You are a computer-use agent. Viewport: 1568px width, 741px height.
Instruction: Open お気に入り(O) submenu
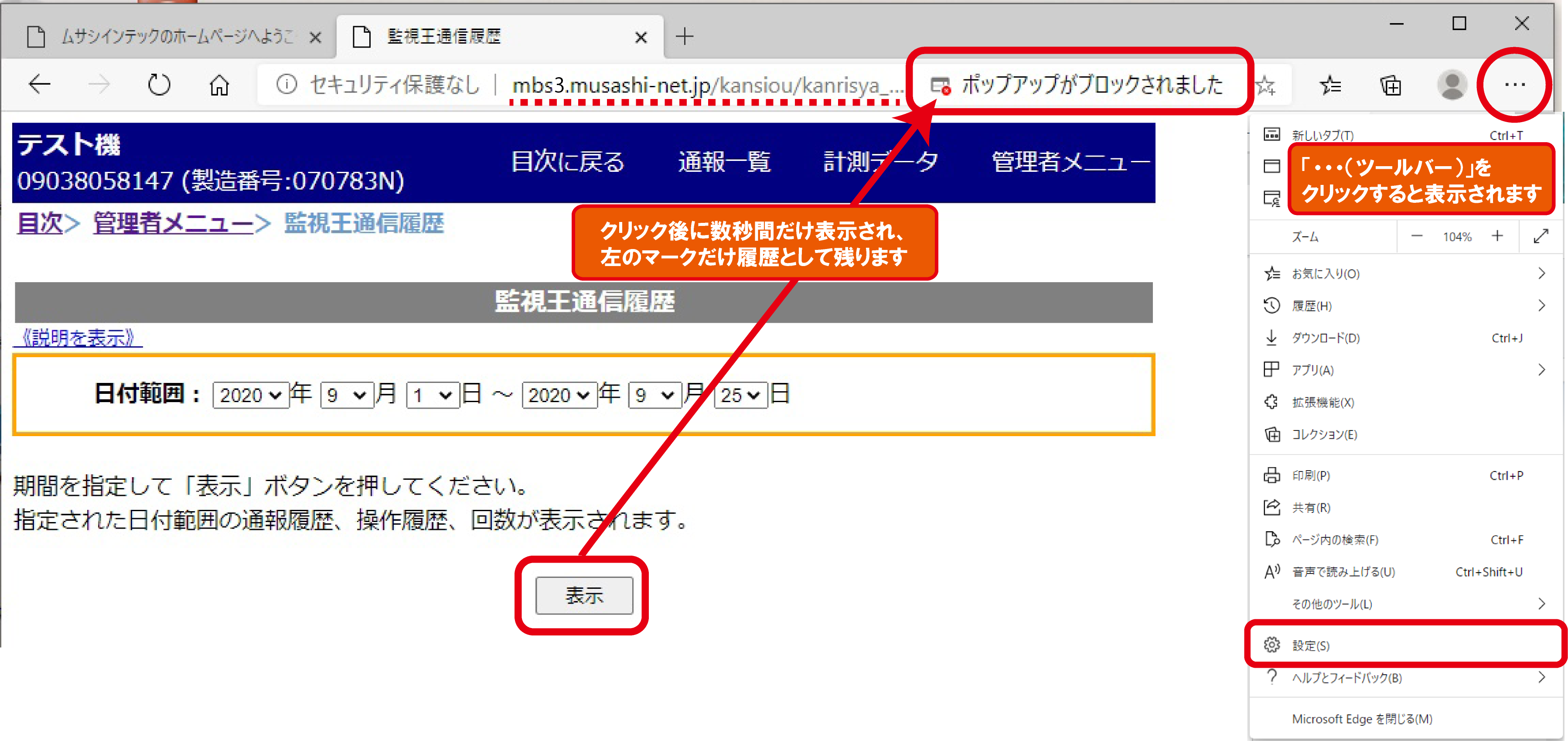pos(1406,274)
